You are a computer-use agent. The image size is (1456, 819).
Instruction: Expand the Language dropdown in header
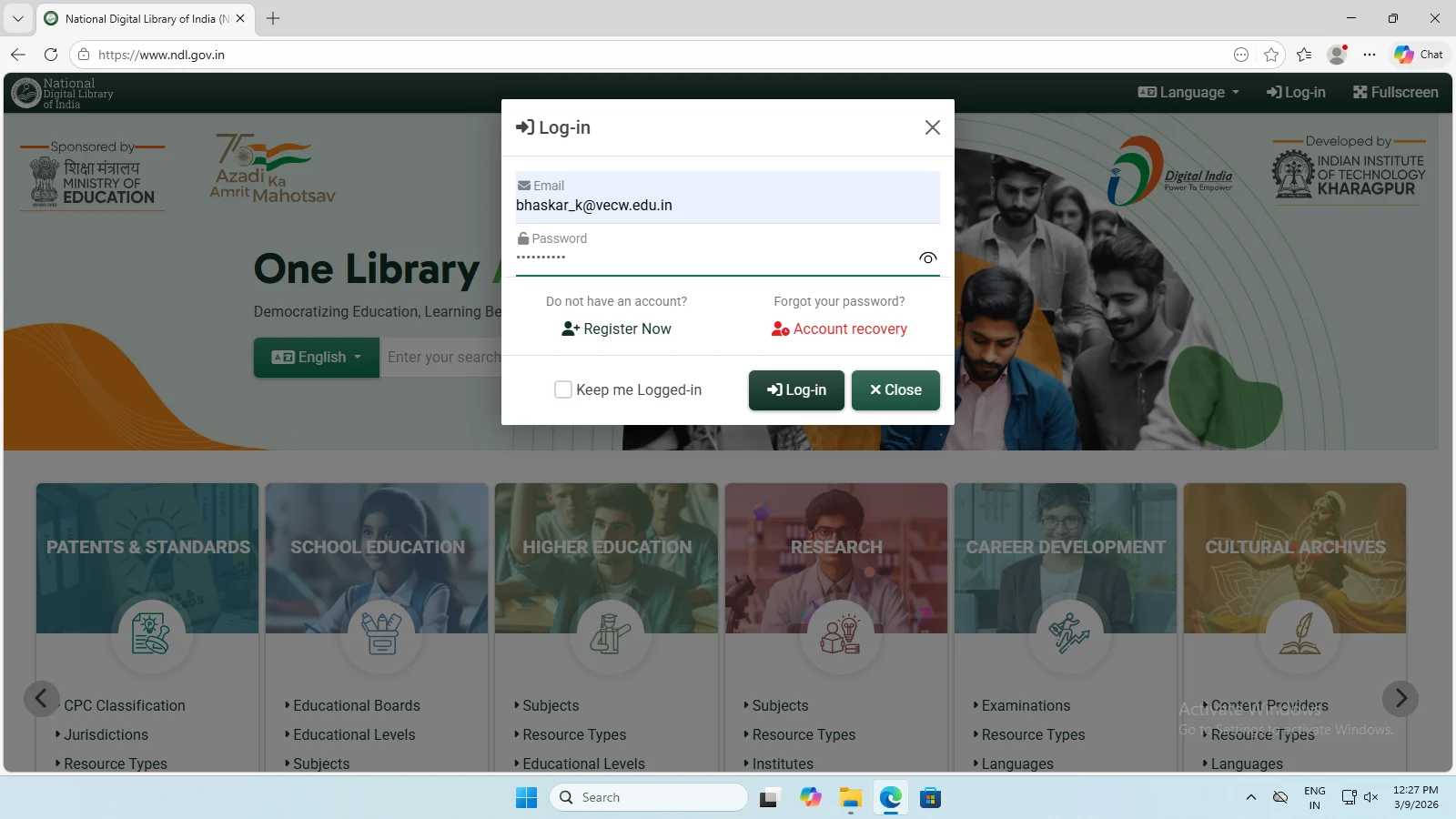point(1188,93)
